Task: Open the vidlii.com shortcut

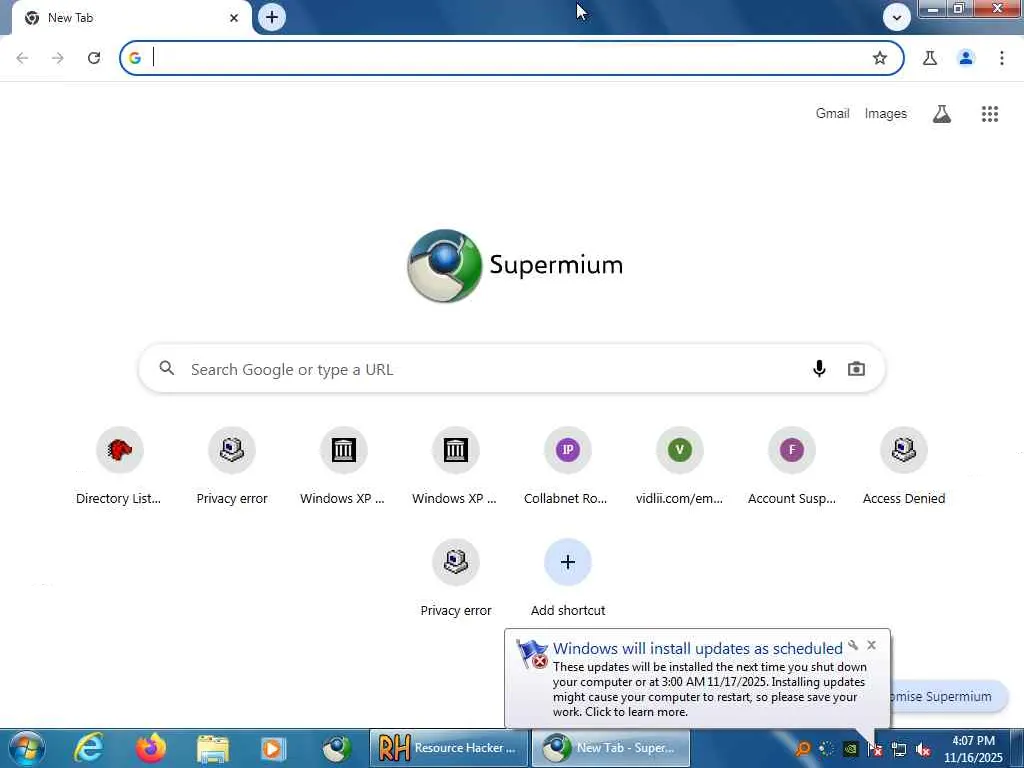Action: pos(679,465)
